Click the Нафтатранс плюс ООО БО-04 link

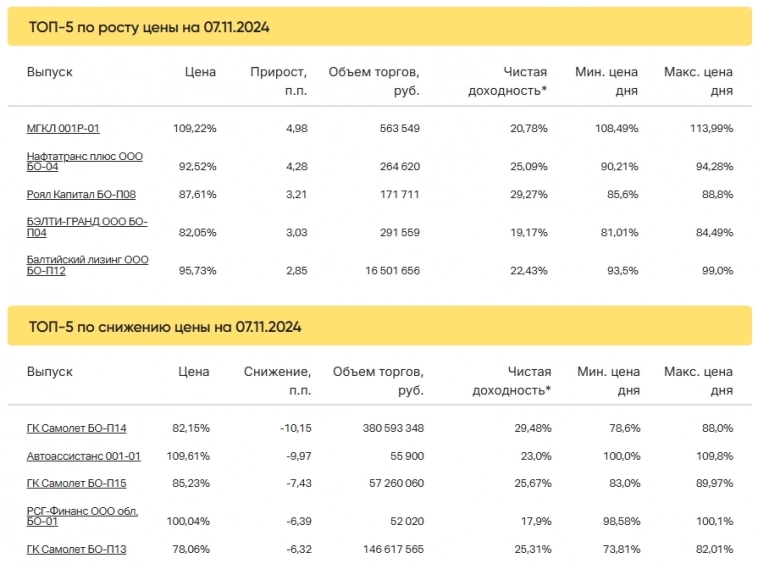[x=84, y=161]
